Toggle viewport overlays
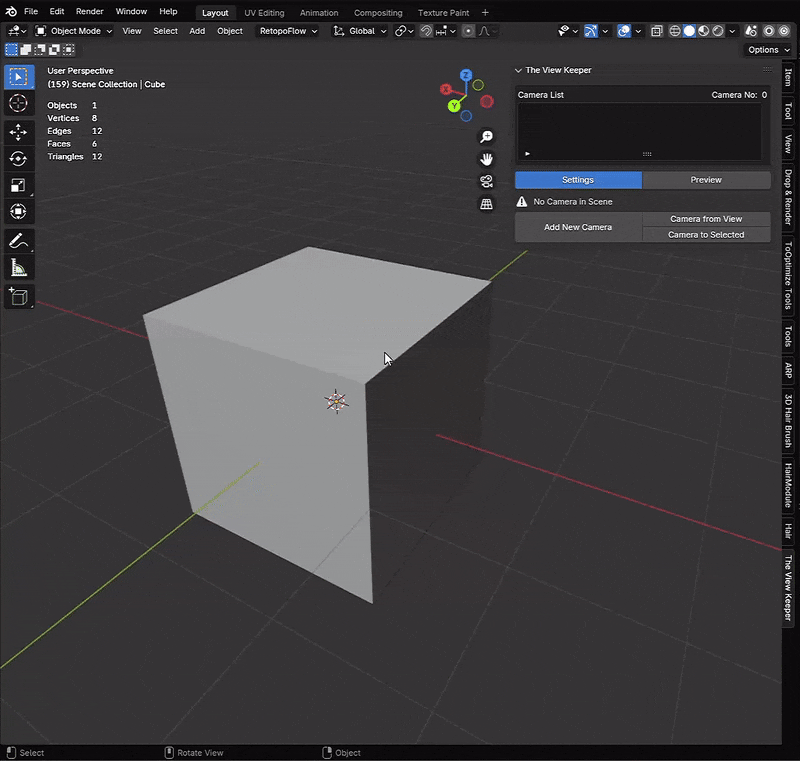Viewport: 800px width, 761px height. point(624,31)
